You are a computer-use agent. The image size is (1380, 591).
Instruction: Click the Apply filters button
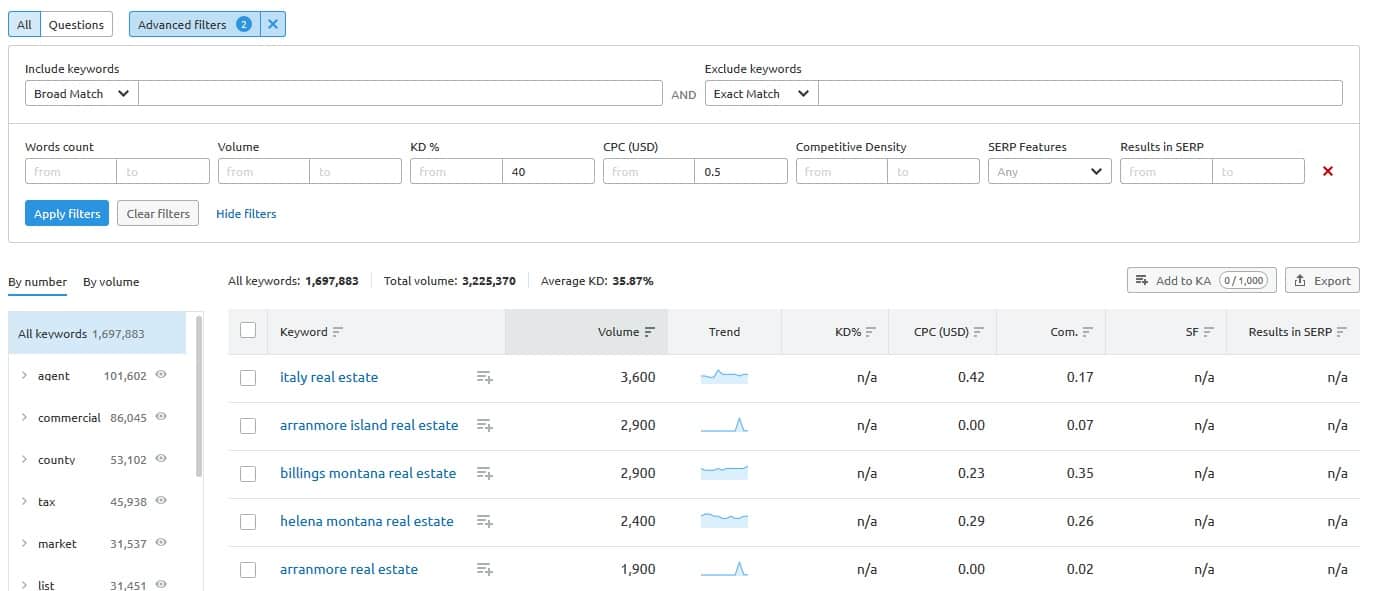pos(67,214)
